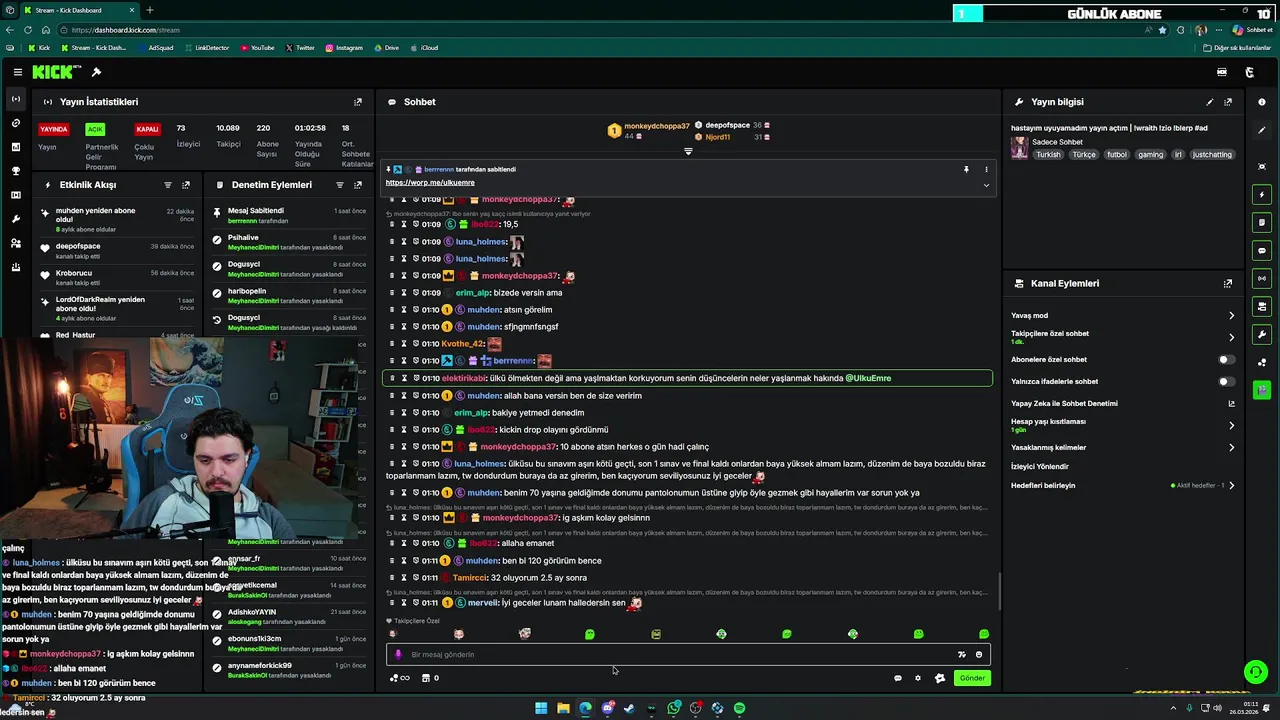Viewport: 1280px width, 720px height.
Task: Expand Yavaş mod options
Action: click(x=1231, y=316)
